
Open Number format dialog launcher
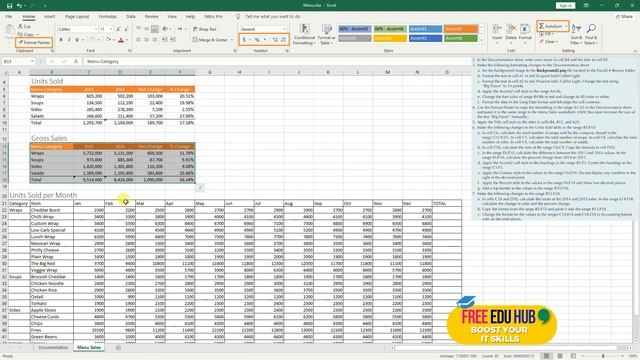pyautogui.click(x=287, y=51)
